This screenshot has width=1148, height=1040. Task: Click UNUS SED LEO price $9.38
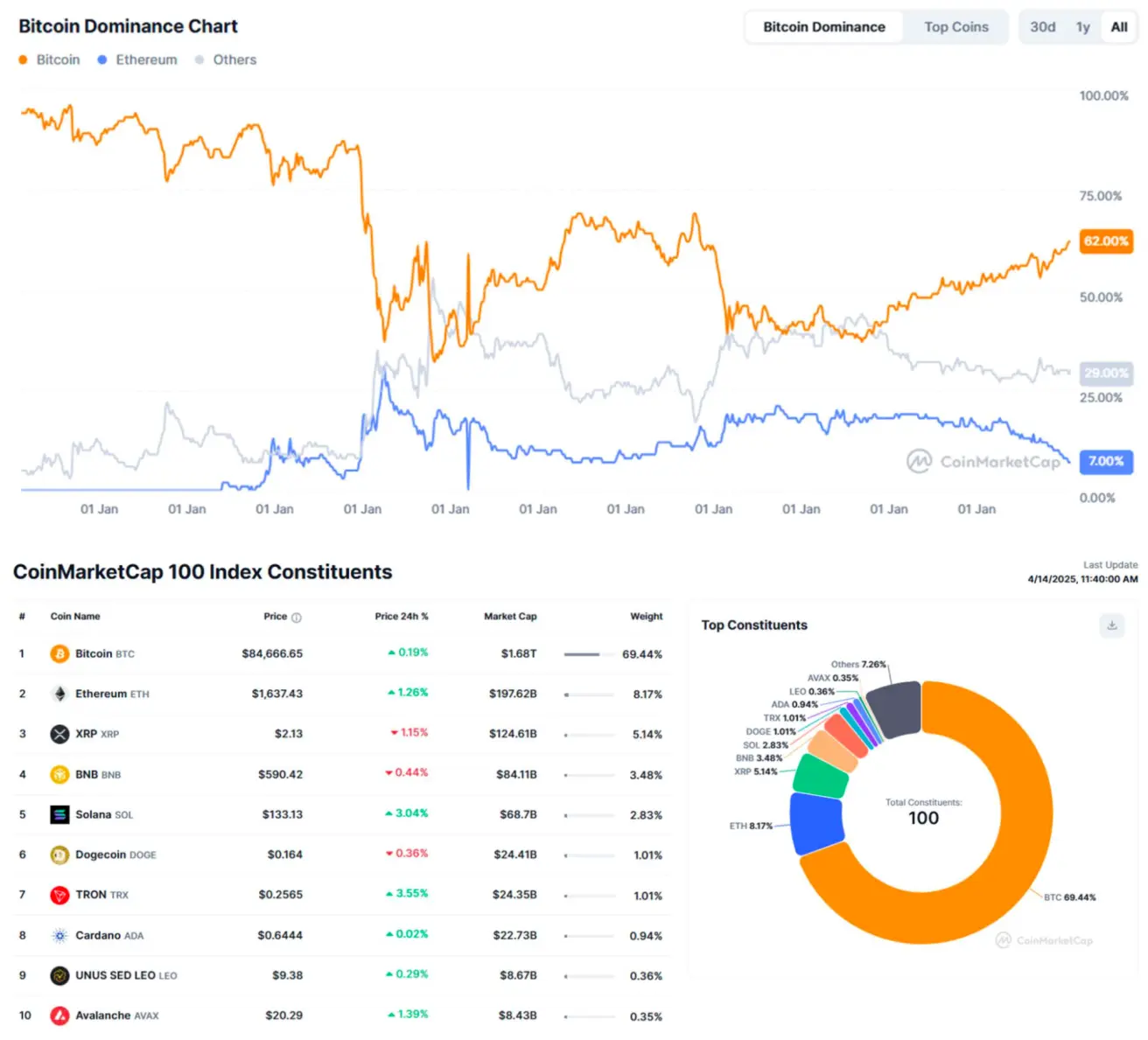click(288, 975)
